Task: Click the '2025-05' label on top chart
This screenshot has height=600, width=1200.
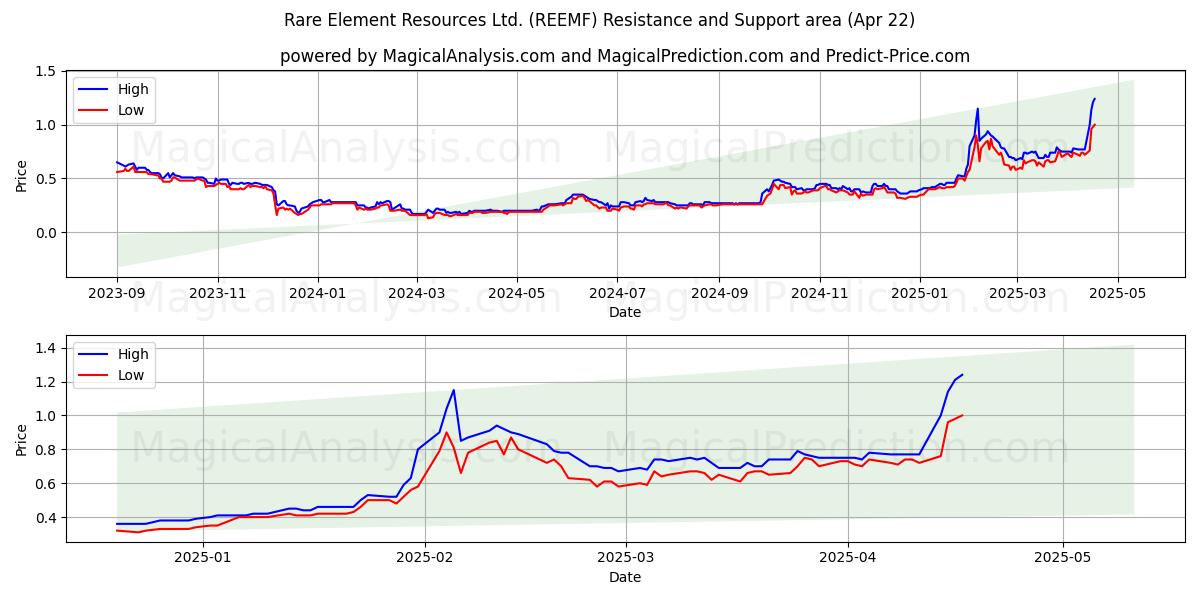Action: pos(1117,295)
